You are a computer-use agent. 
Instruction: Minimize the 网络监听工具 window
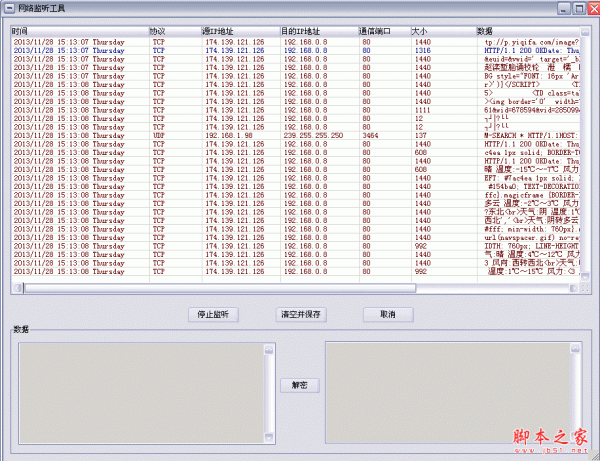click(x=563, y=8)
